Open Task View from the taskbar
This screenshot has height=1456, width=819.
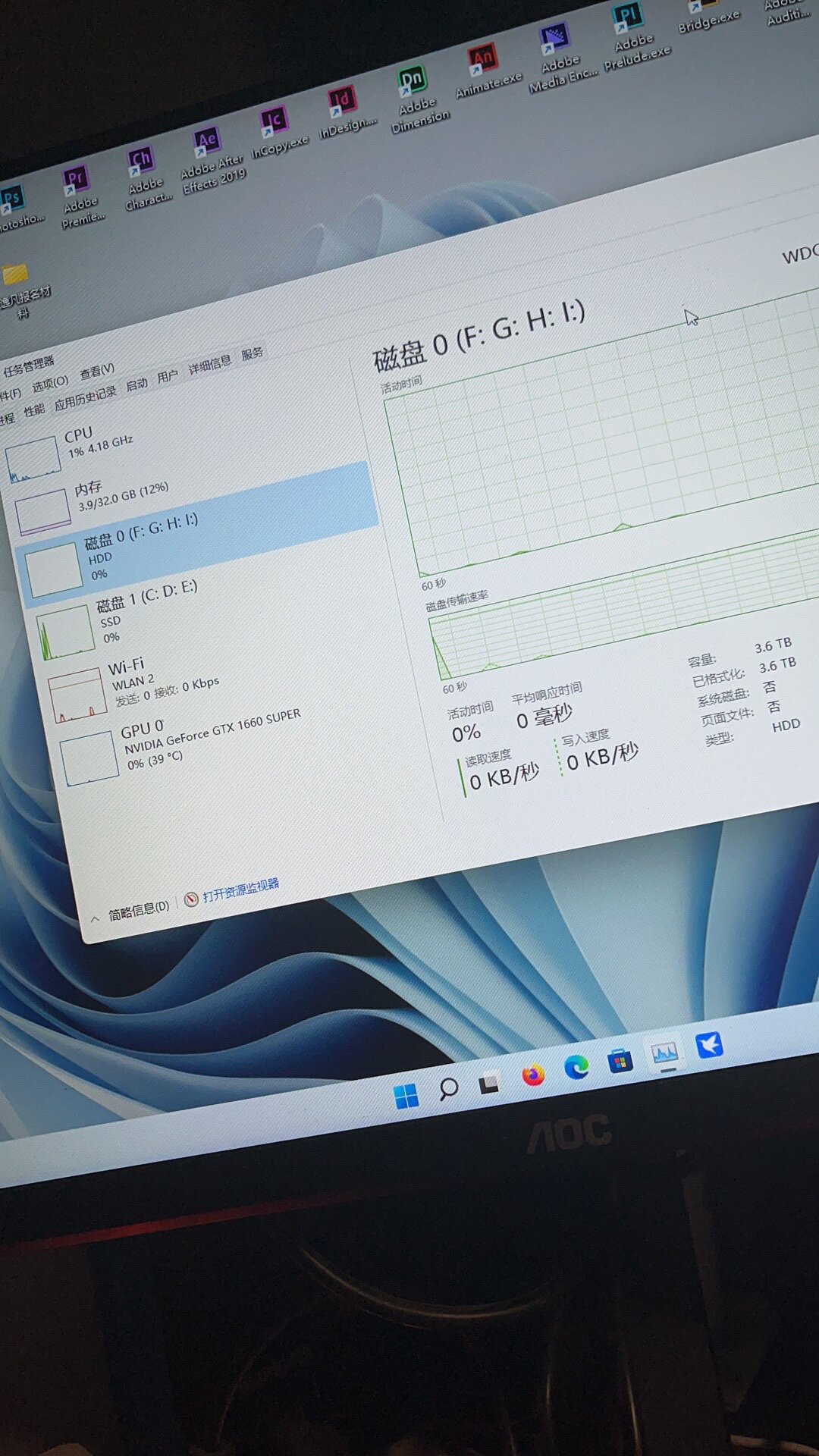(489, 1084)
